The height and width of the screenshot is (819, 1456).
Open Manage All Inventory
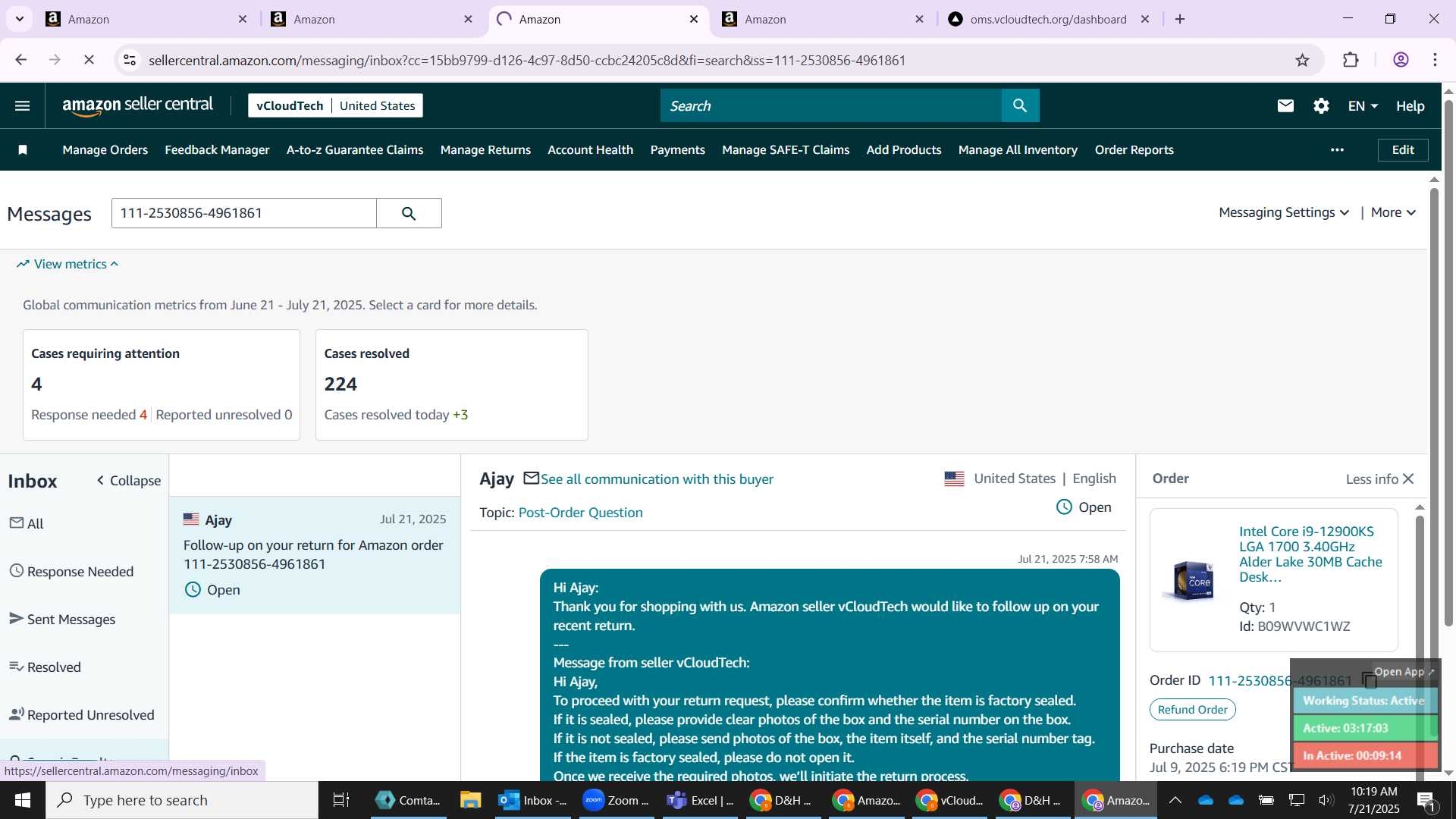point(1018,150)
